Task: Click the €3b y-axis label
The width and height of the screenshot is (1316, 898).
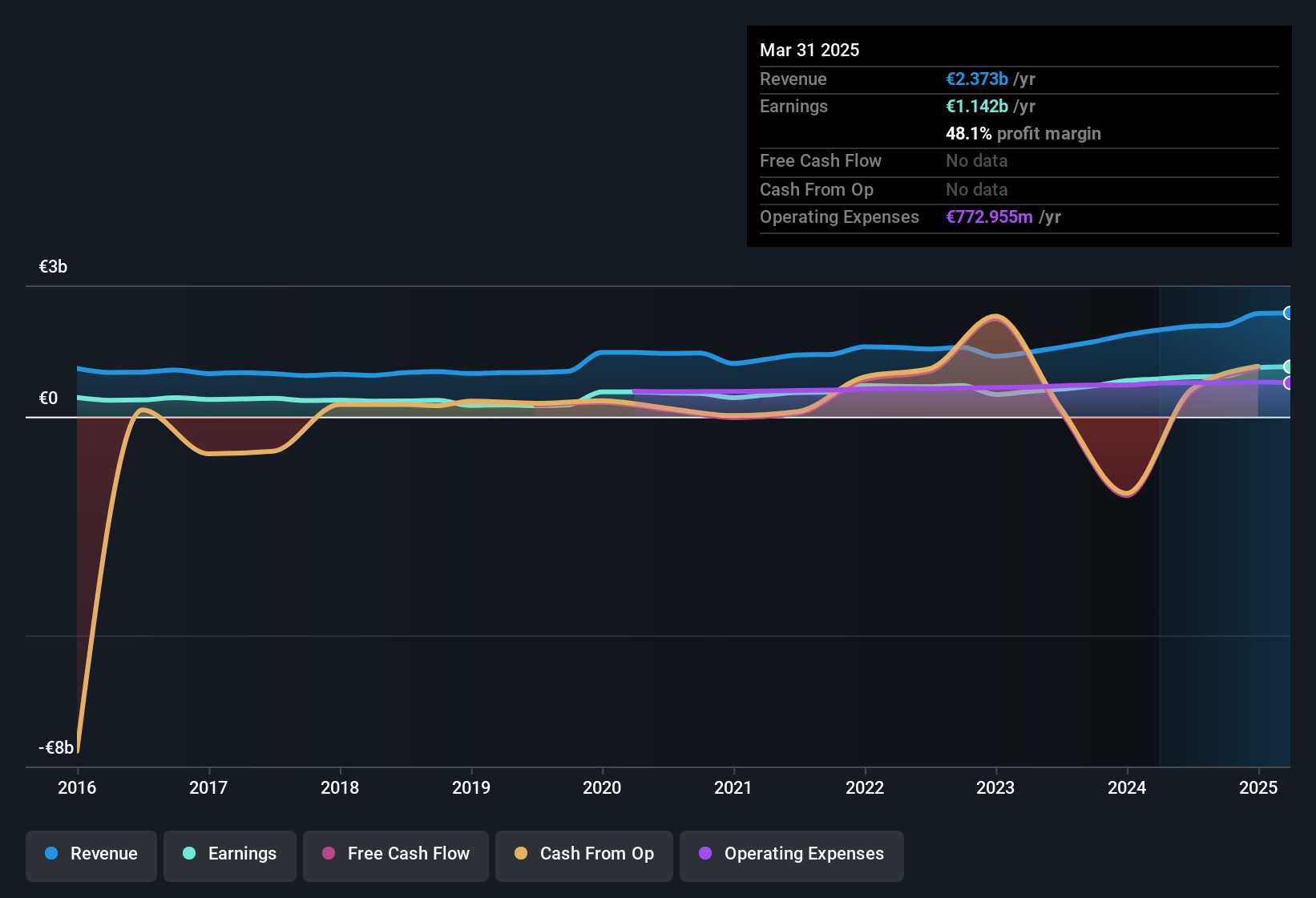Action: point(53,266)
